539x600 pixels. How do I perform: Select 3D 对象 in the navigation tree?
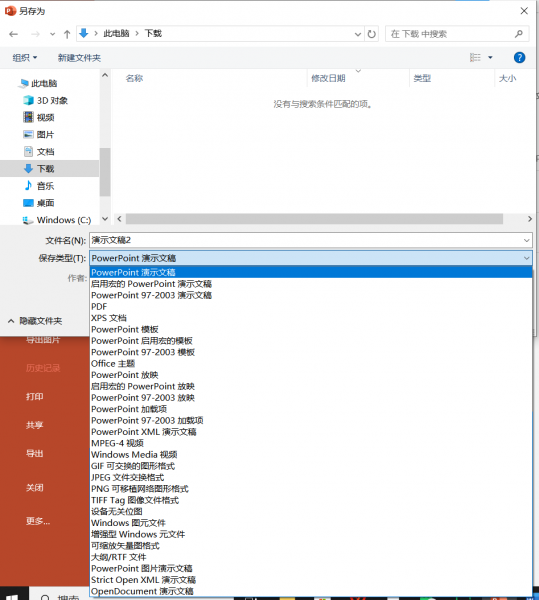[52, 101]
